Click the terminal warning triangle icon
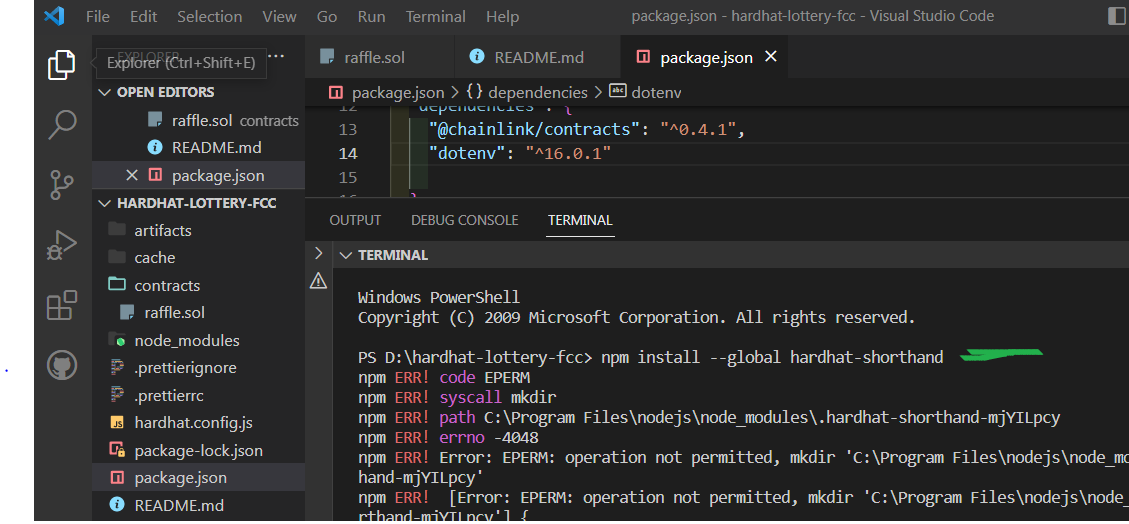Screen dimensions: 1129x524 (318, 281)
